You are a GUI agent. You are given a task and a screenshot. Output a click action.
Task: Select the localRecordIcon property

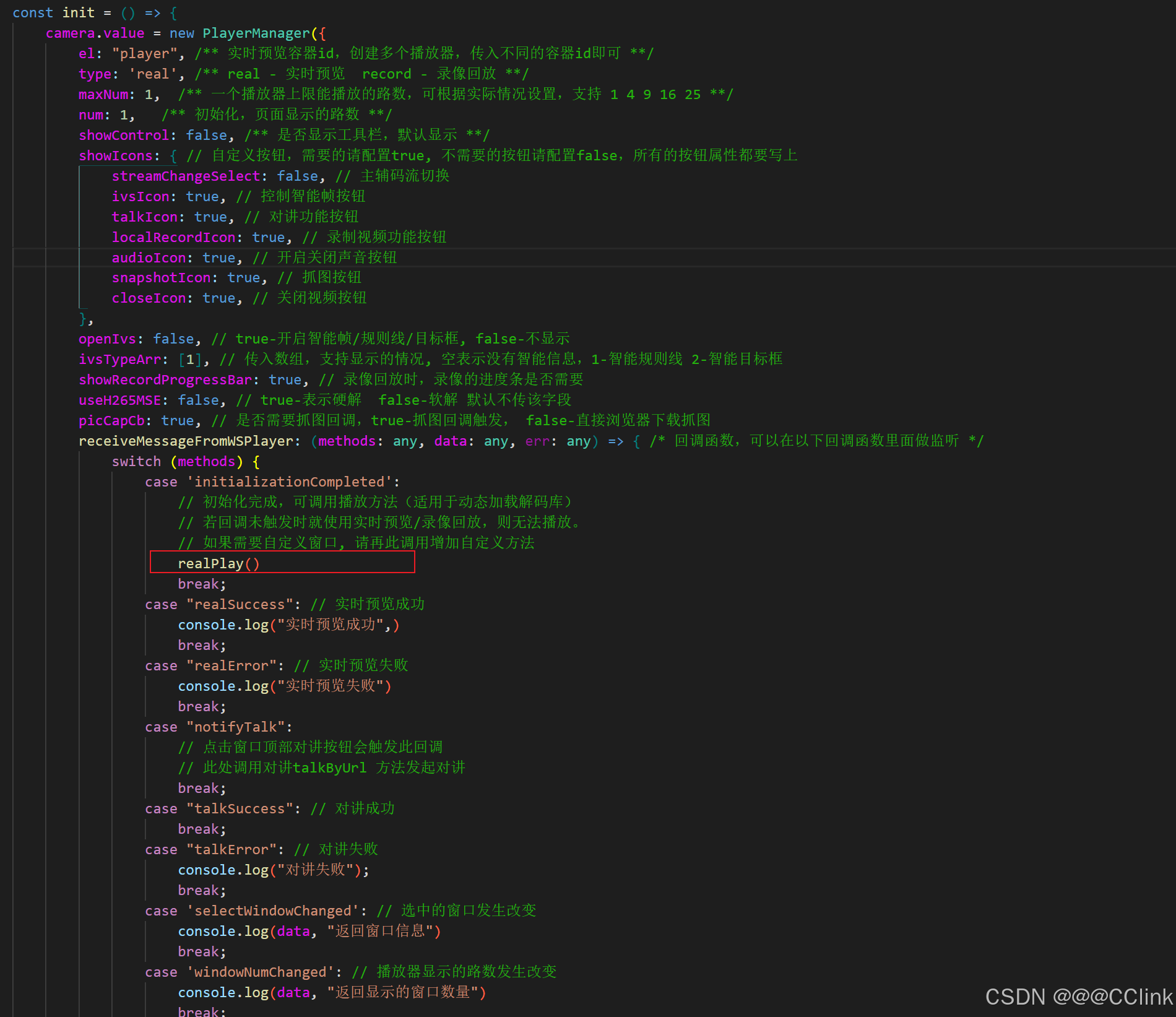[173, 237]
